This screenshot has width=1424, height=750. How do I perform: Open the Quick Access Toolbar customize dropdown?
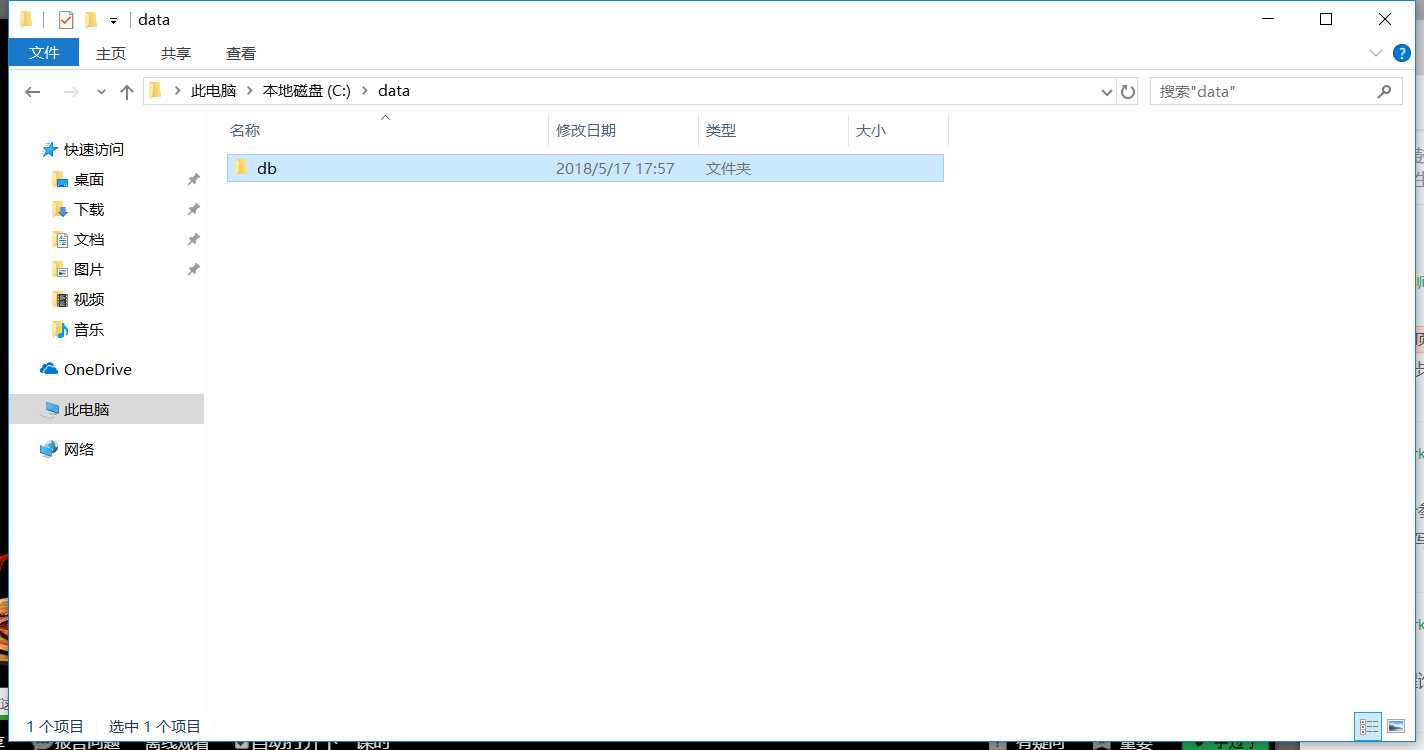(x=114, y=21)
